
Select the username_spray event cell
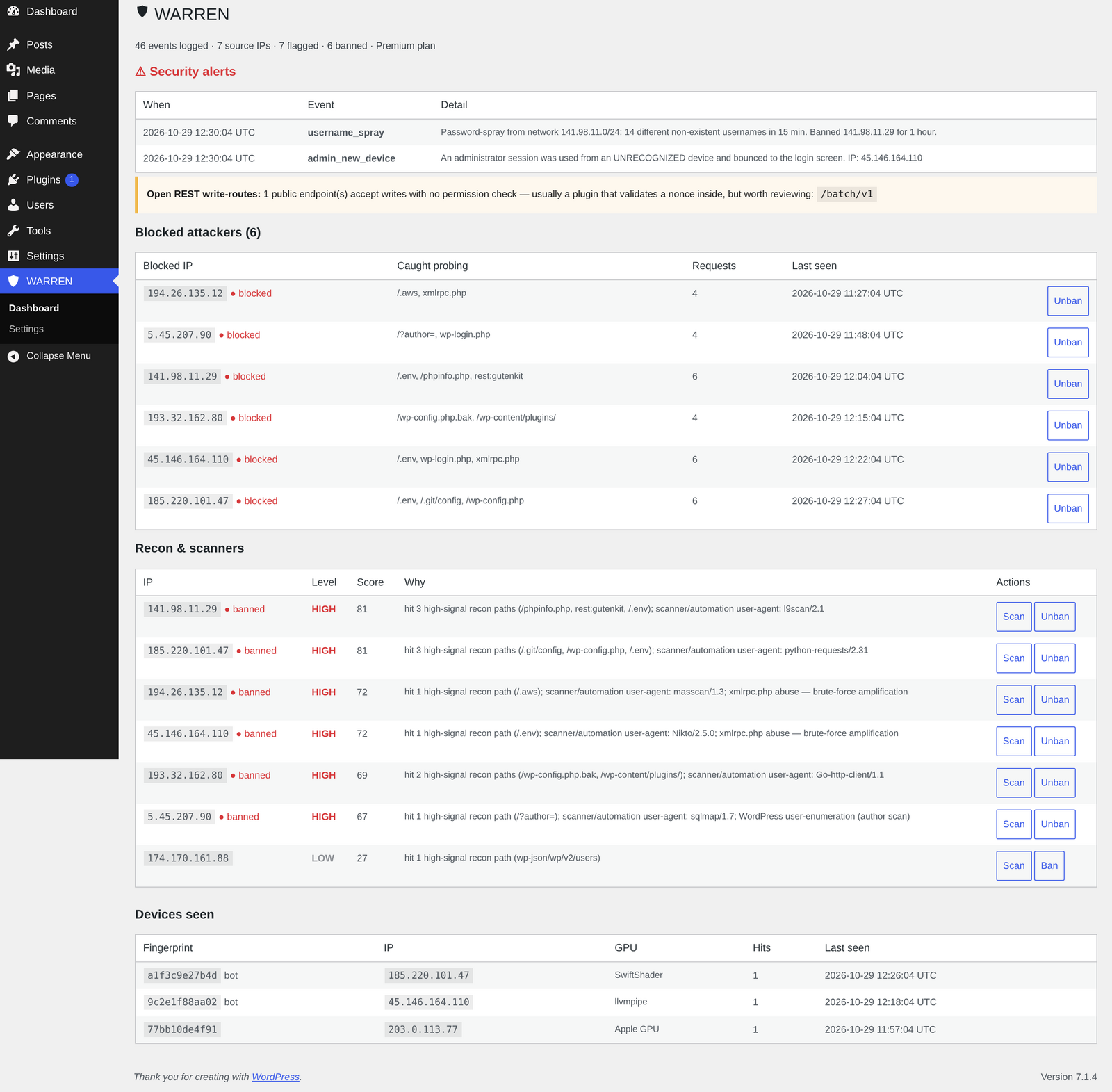tap(345, 132)
